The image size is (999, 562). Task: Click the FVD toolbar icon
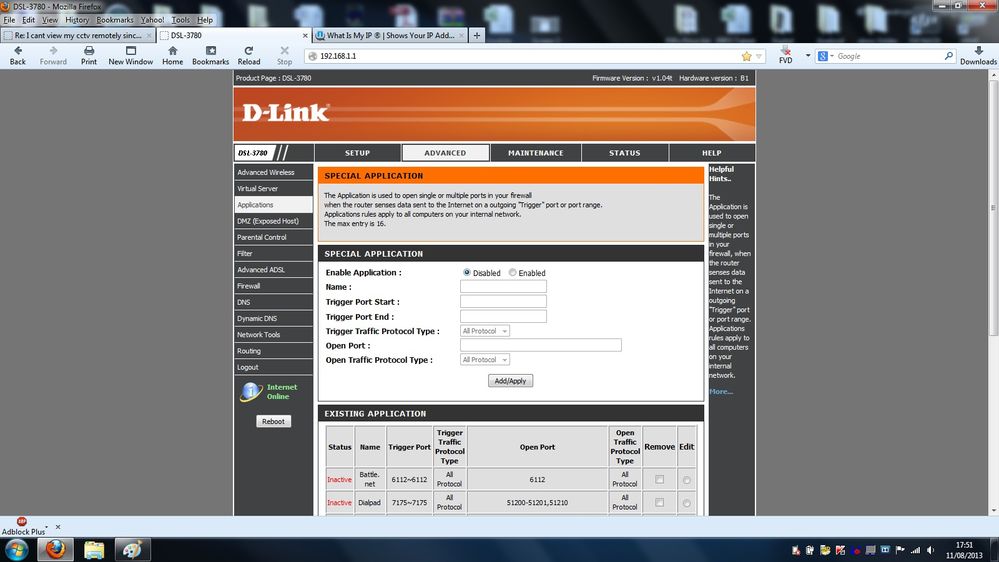pos(786,51)
